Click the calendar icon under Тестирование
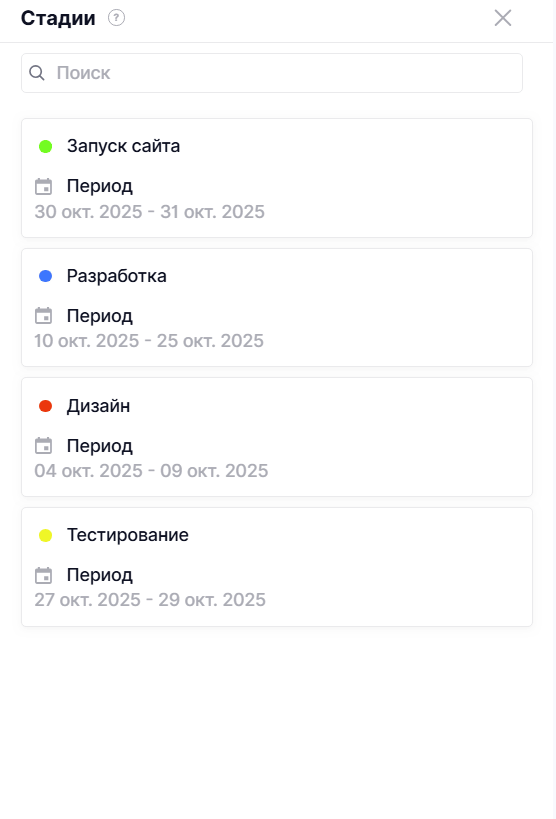556x819 pixels. pos(43,575)
